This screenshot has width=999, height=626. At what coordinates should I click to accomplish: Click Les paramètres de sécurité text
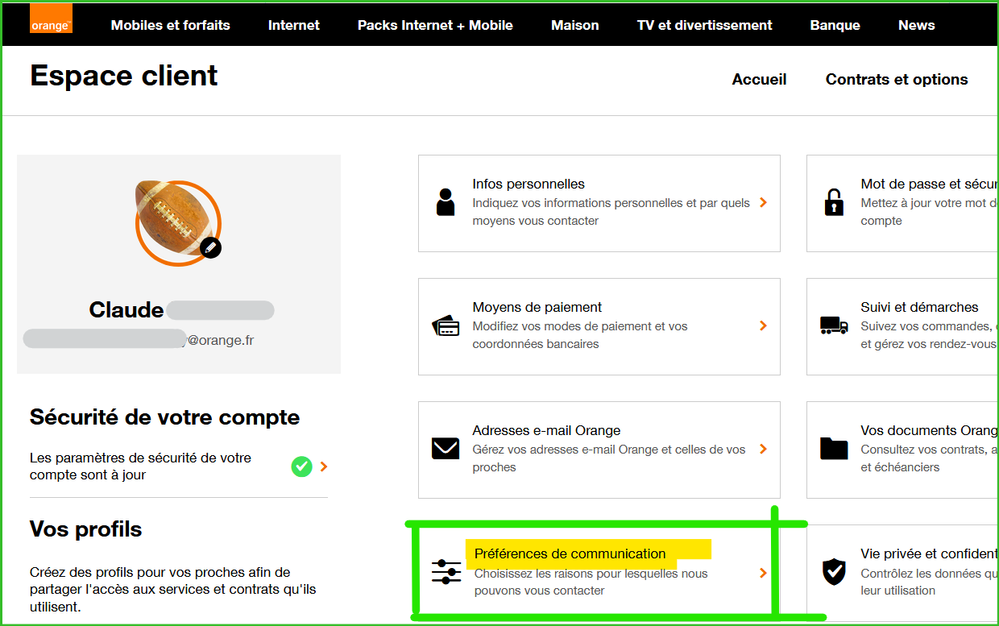pyautogui.click(x=140, y=466)
